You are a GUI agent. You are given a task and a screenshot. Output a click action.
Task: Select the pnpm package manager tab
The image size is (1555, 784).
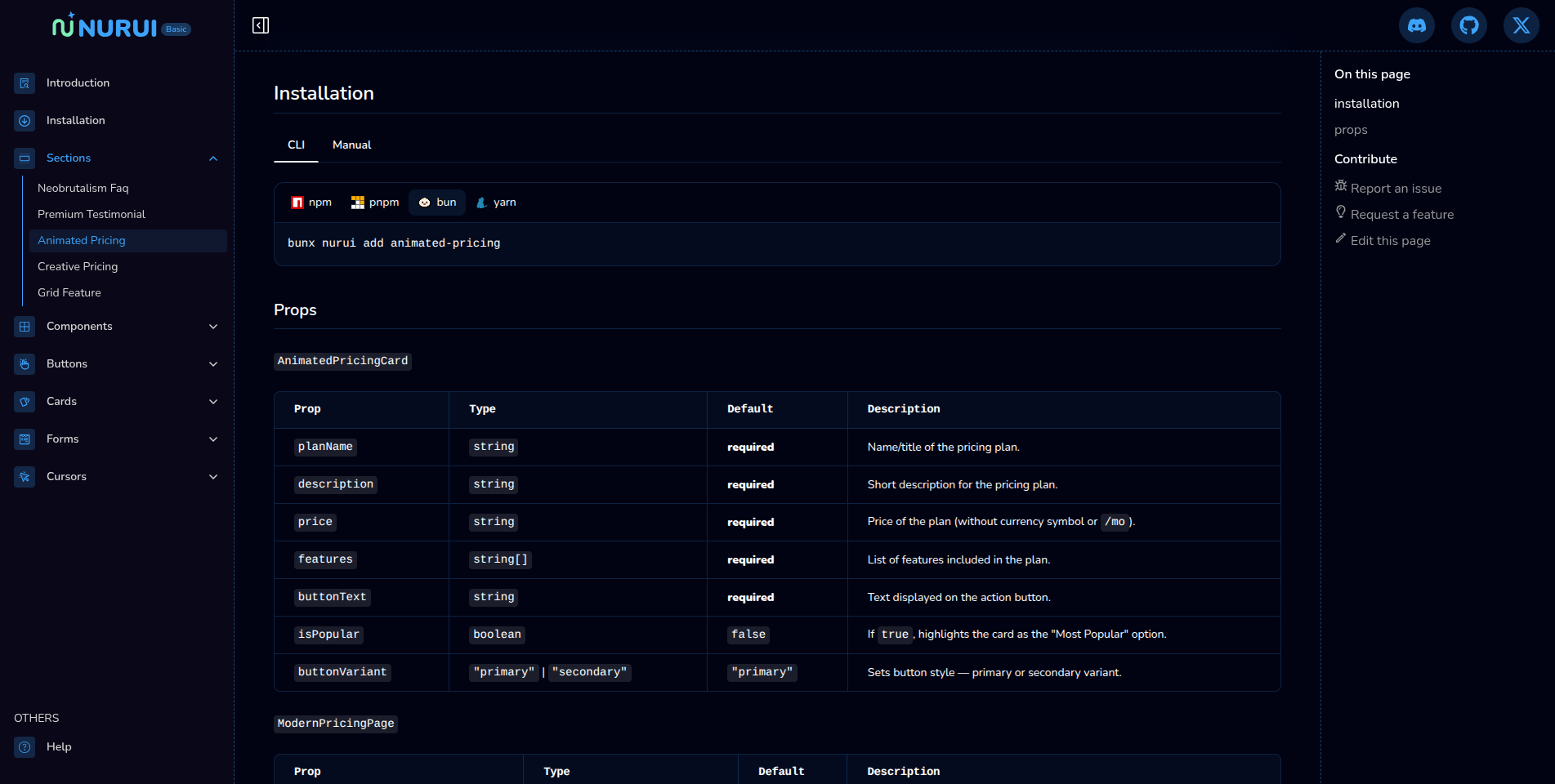(375, 203)
